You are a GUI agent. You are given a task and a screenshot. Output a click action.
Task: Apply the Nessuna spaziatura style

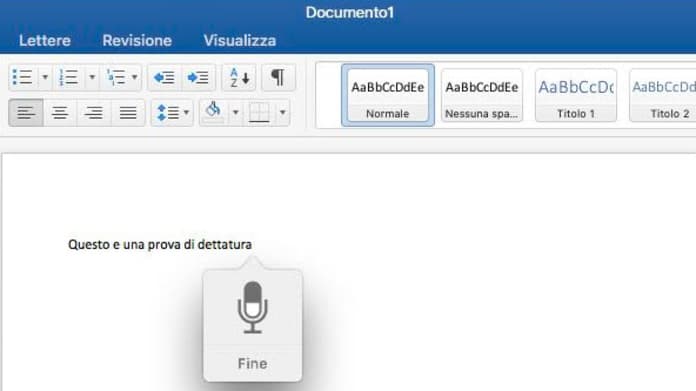[482, 95]
